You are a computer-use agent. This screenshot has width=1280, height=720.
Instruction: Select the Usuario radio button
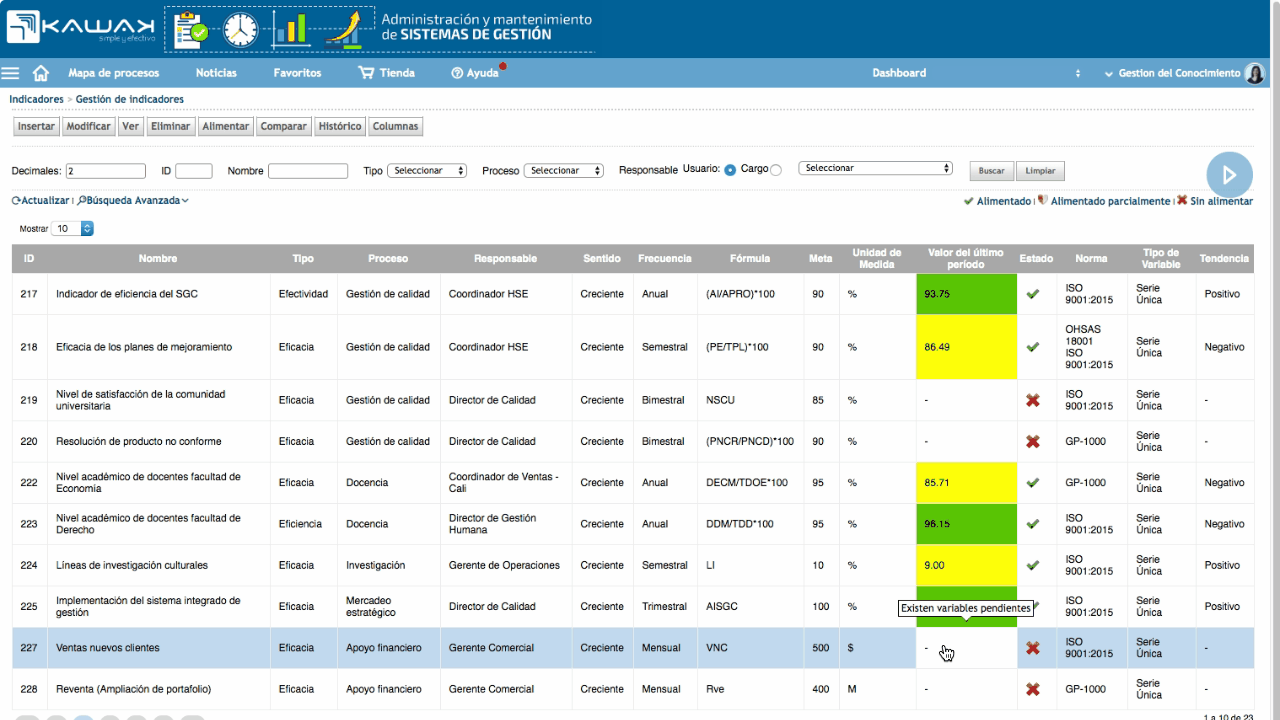(730, 170)
